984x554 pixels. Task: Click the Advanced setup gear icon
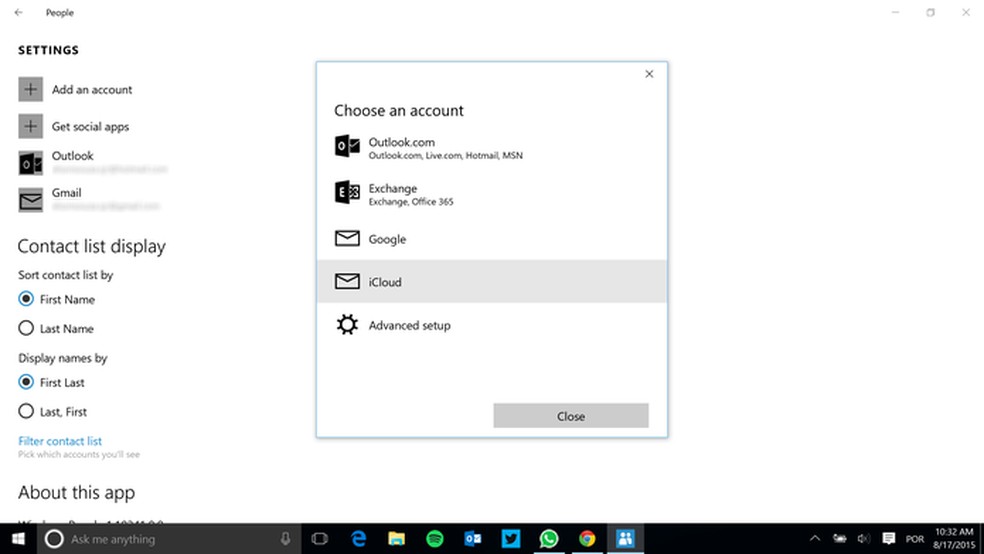[347, 324]
